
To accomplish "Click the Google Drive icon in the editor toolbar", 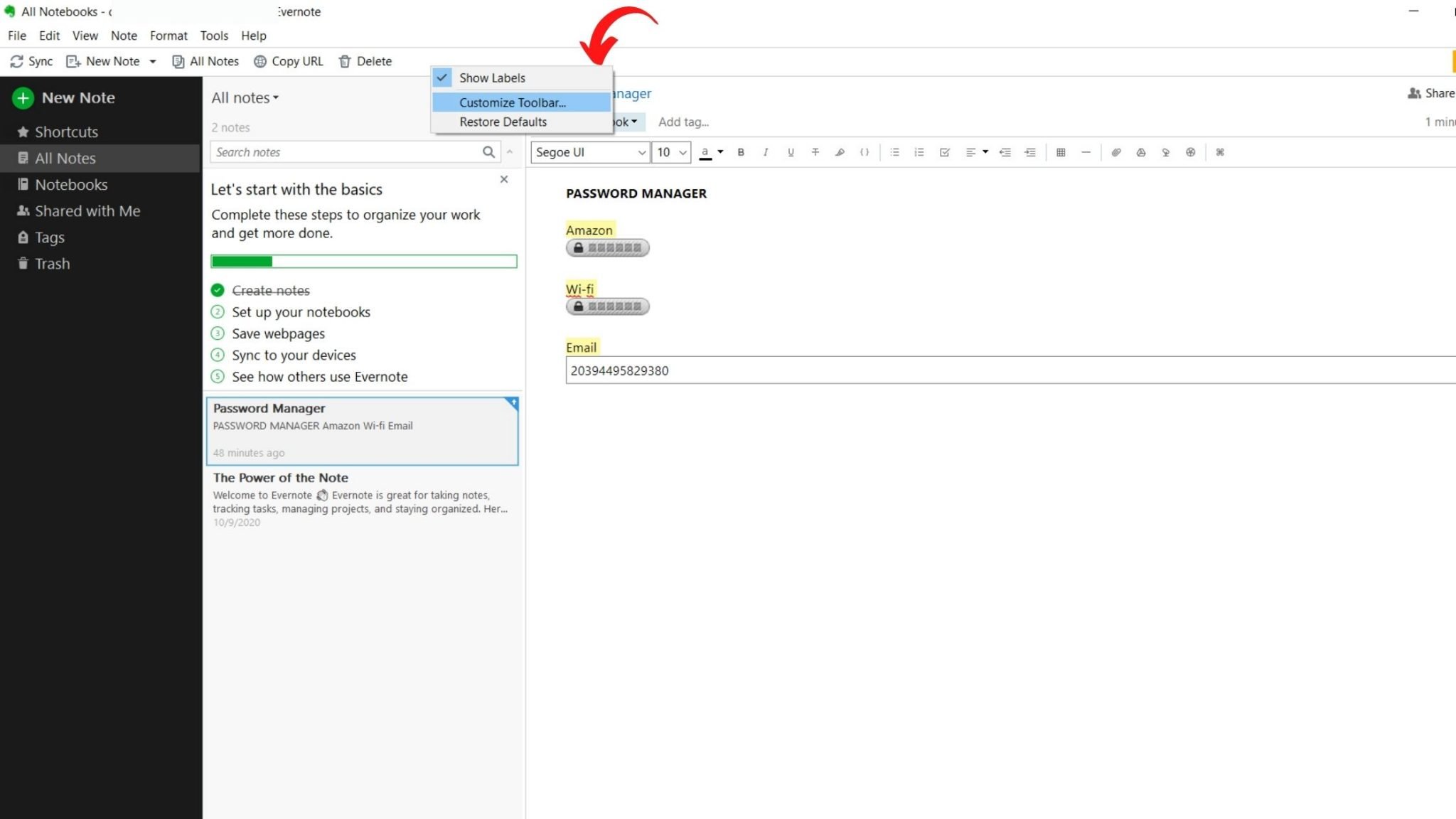I will (x=1141, y=152).
